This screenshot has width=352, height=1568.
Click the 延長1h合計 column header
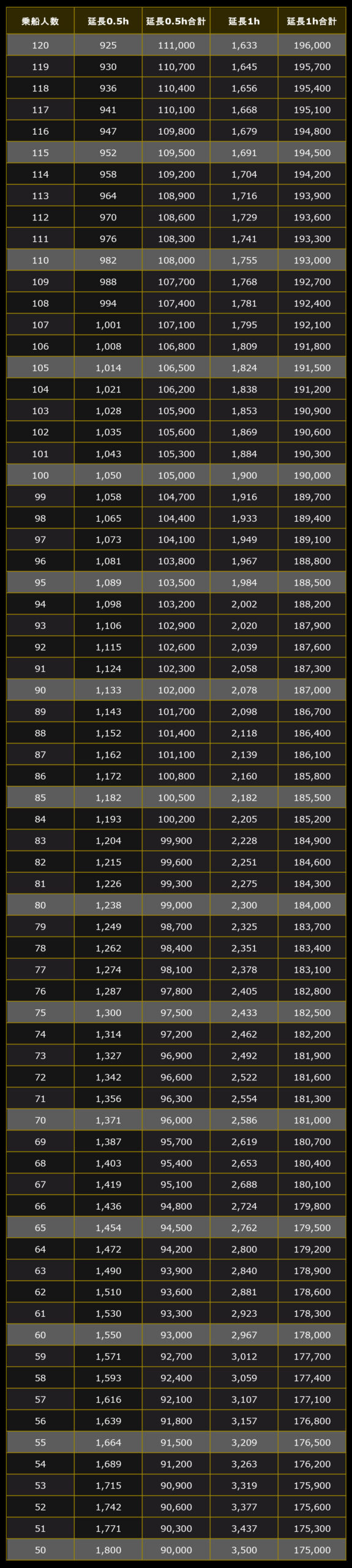(312, 21)
